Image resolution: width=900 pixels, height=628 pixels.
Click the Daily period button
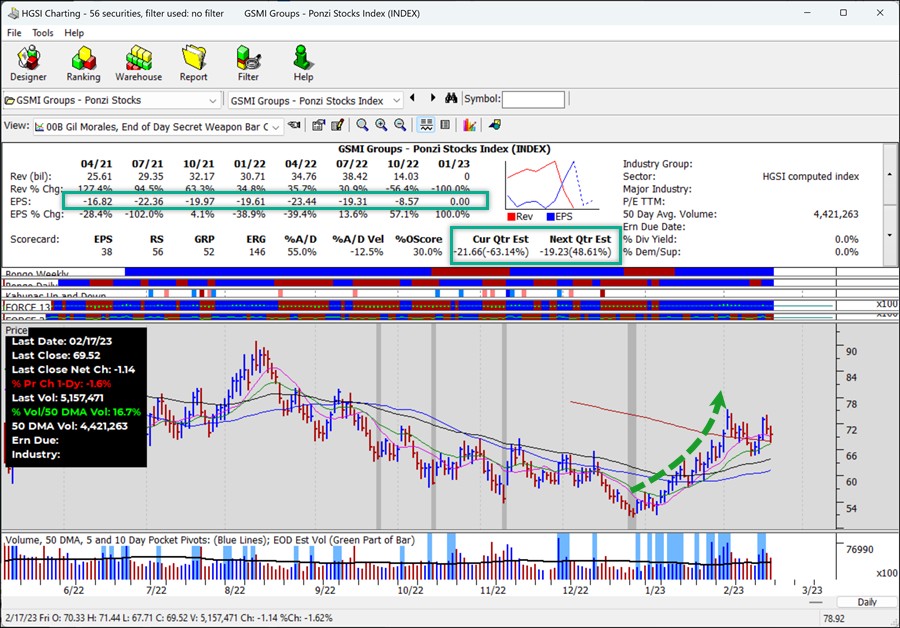(867, 602)
